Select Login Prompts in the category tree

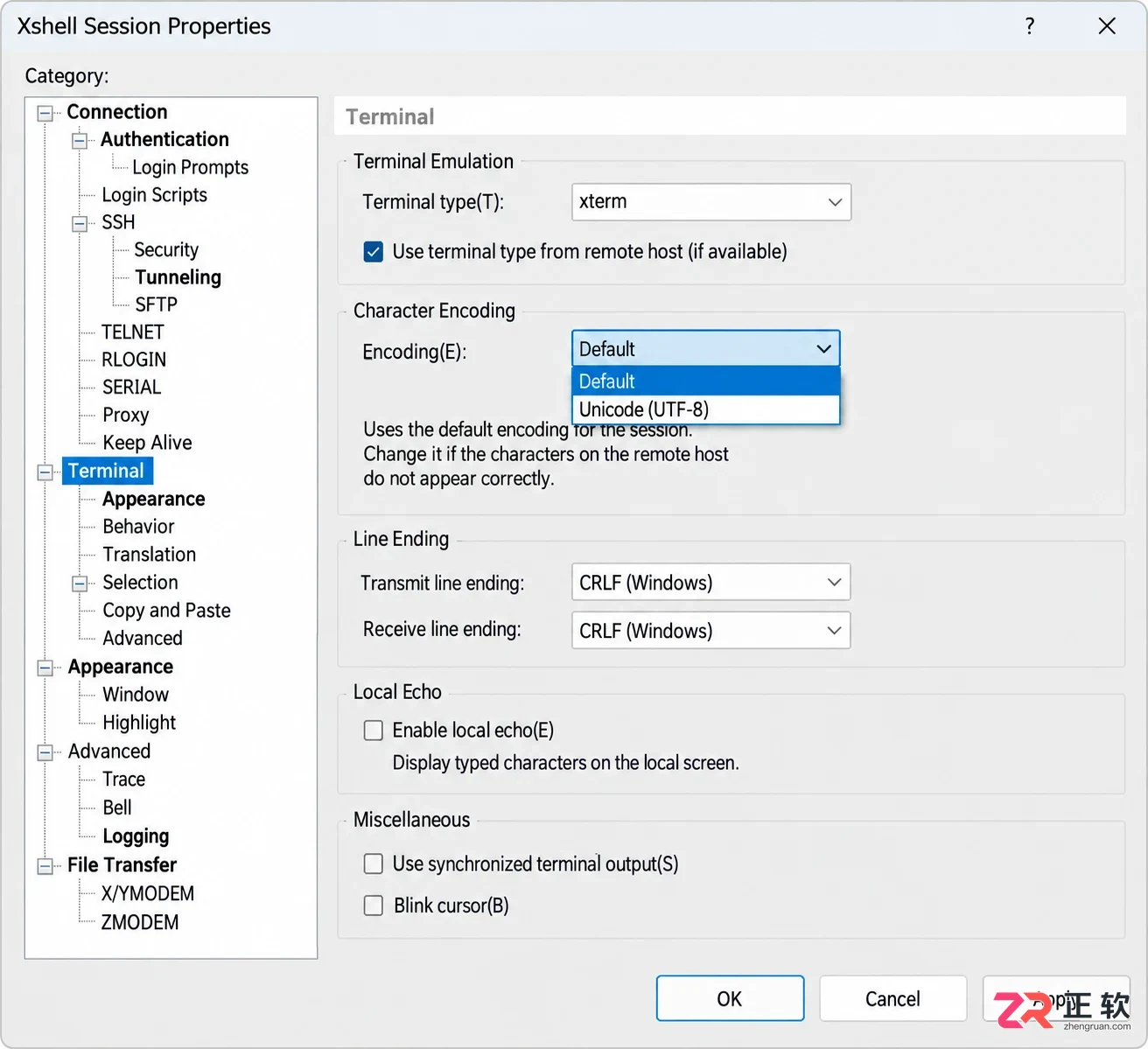pyautogui.click(x=190, y=167)
